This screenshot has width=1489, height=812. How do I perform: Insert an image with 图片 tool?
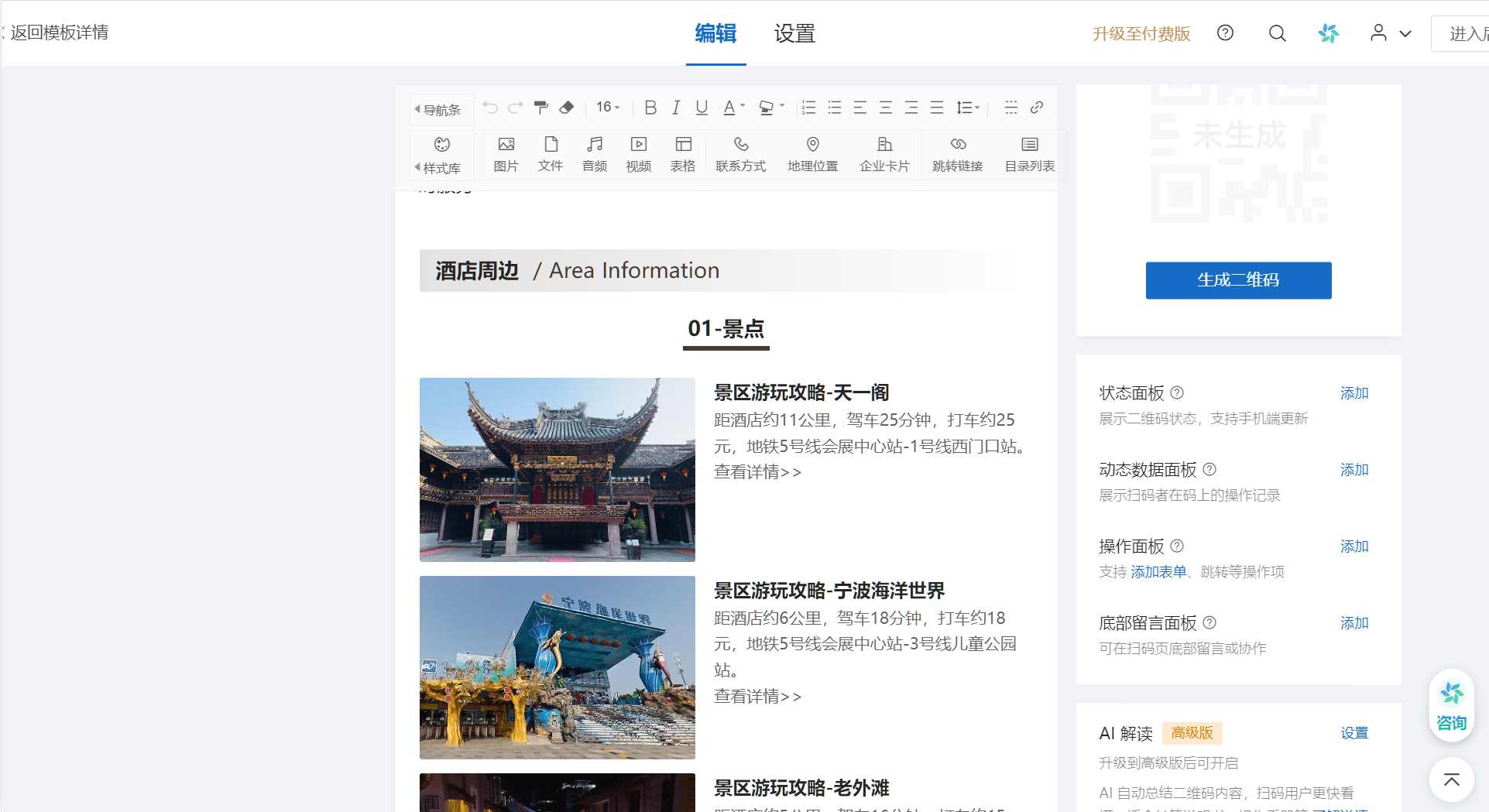pos(506,154)
